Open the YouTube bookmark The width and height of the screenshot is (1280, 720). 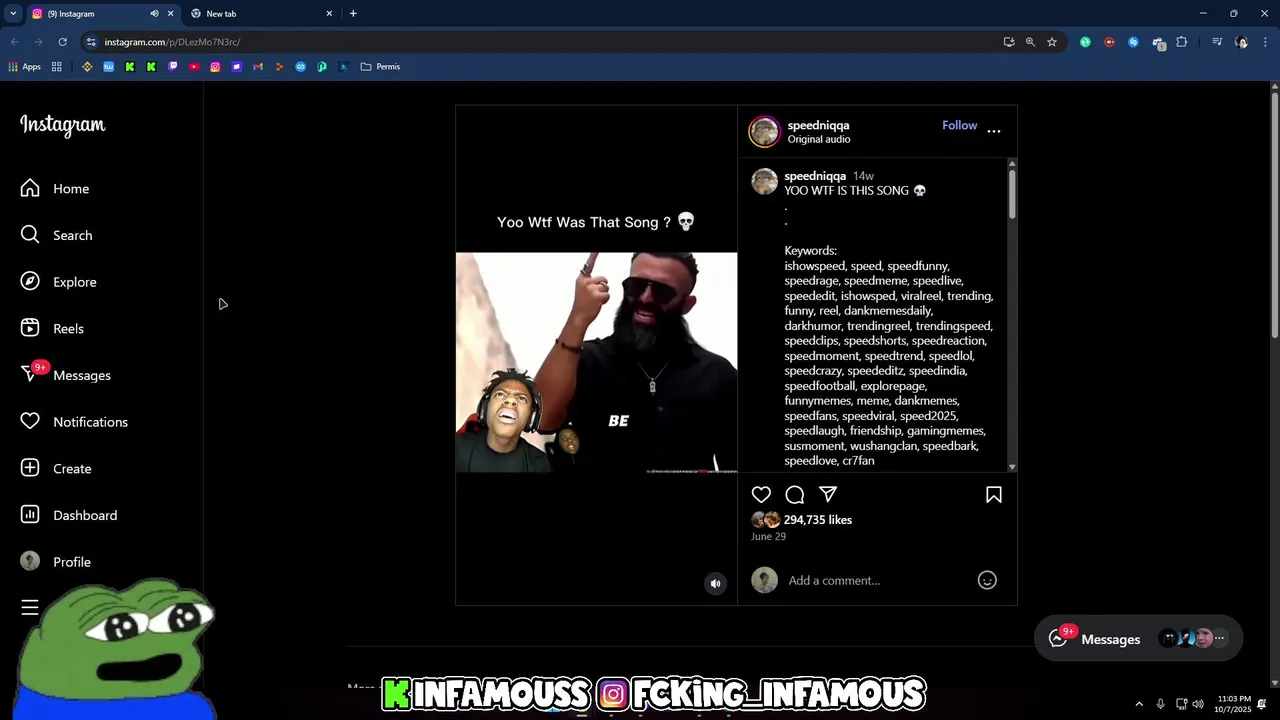[194, 67]
